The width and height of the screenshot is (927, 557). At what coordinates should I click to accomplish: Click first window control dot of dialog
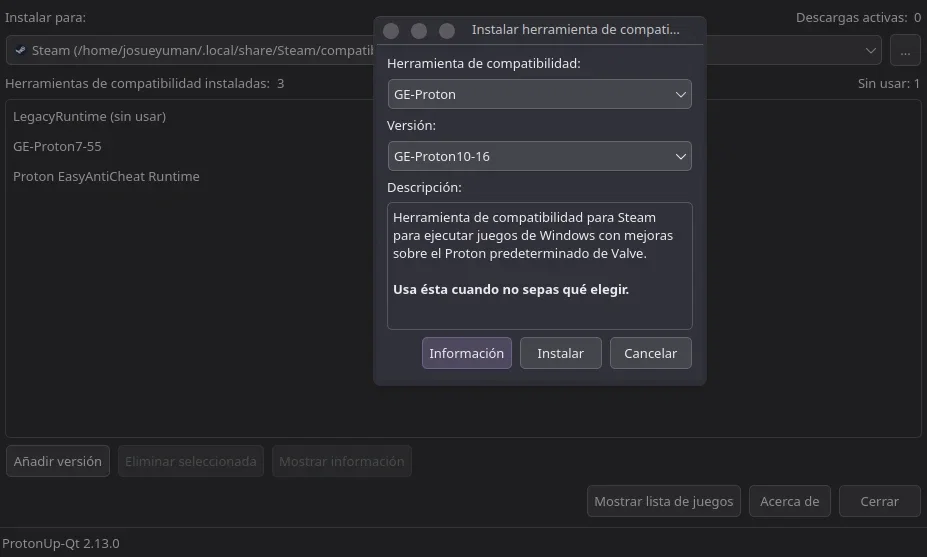point(391,30)
